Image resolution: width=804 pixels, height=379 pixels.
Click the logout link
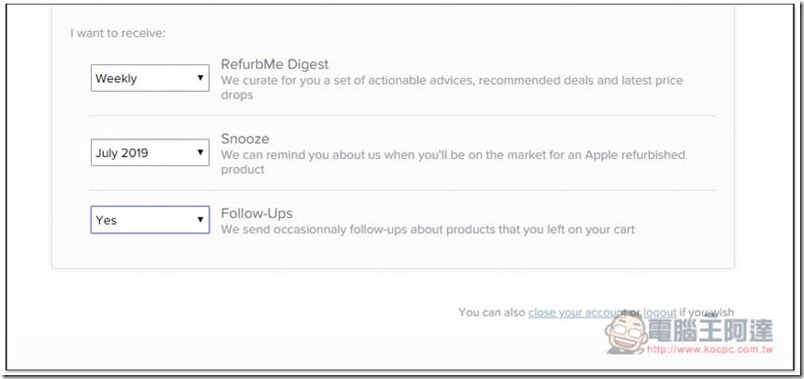coord(660,312)
